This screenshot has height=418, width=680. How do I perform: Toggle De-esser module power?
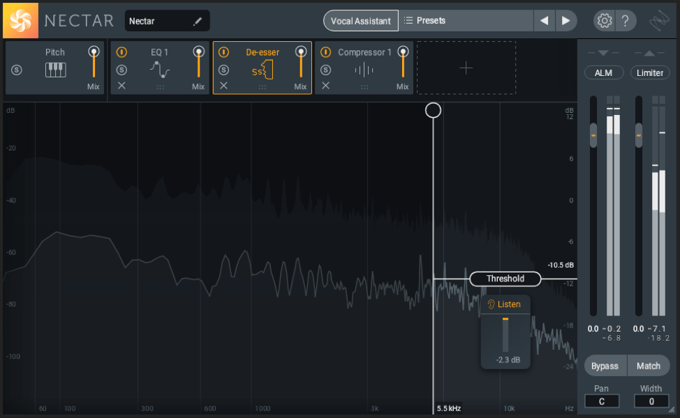(223, 52)
